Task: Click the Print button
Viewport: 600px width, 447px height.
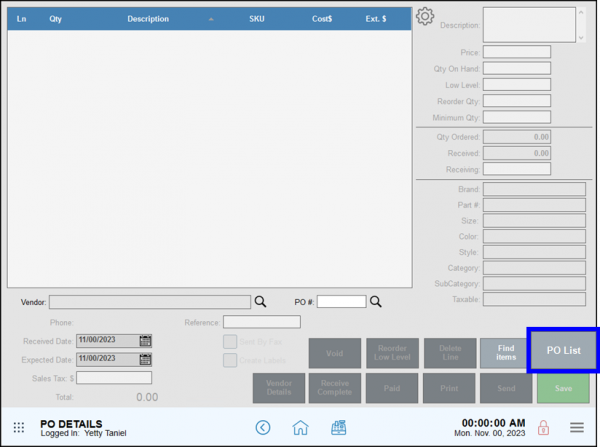Action: click(449, 388)
